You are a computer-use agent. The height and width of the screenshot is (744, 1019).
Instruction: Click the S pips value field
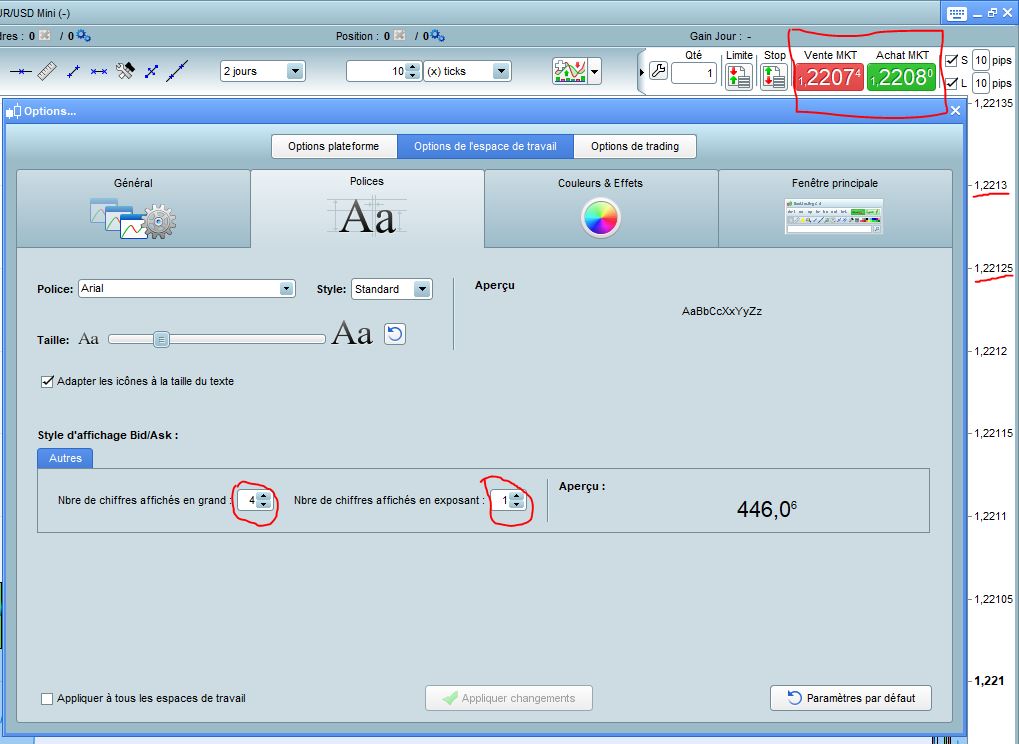pos(981,60)
